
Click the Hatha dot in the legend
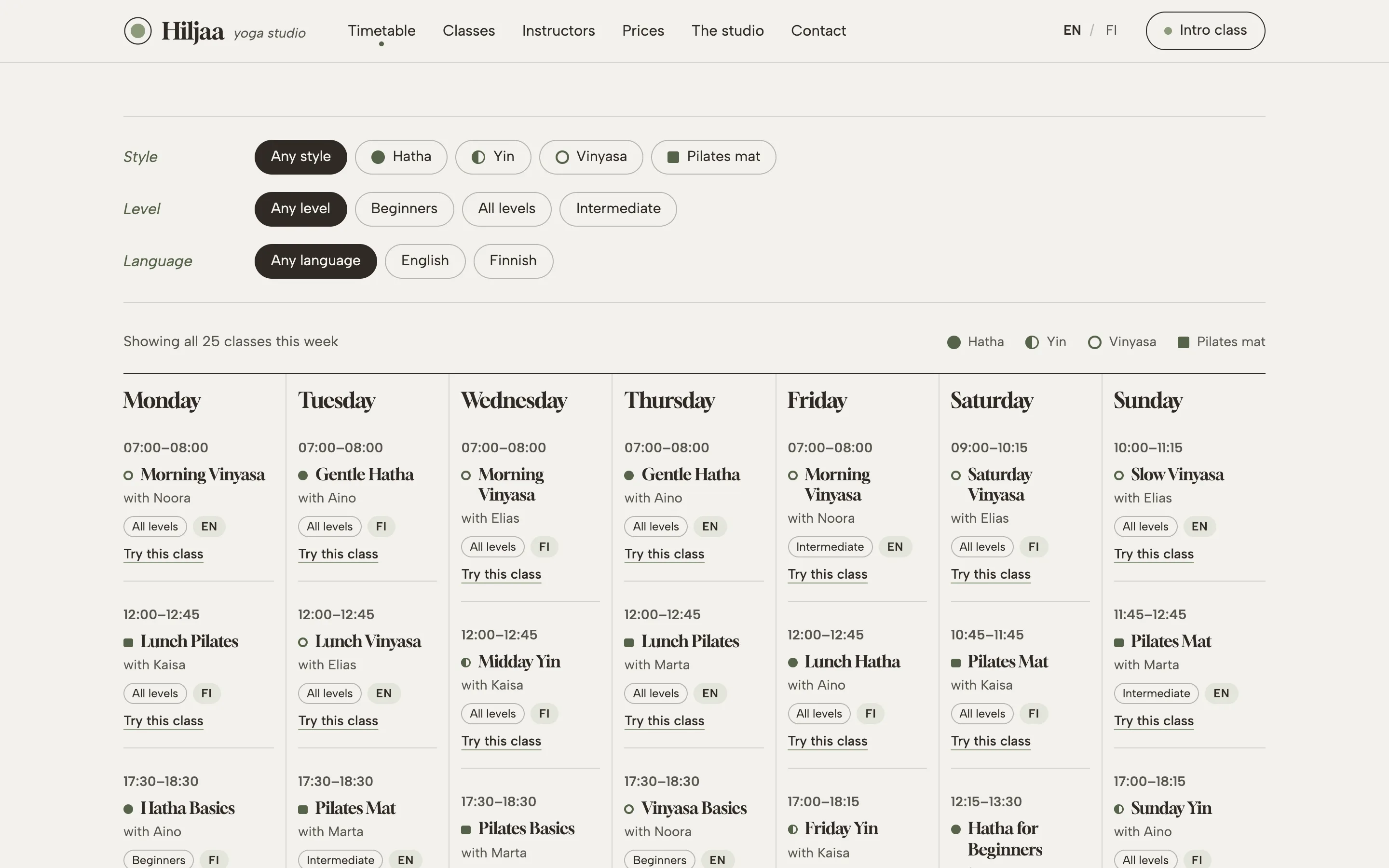pos(954,342)
